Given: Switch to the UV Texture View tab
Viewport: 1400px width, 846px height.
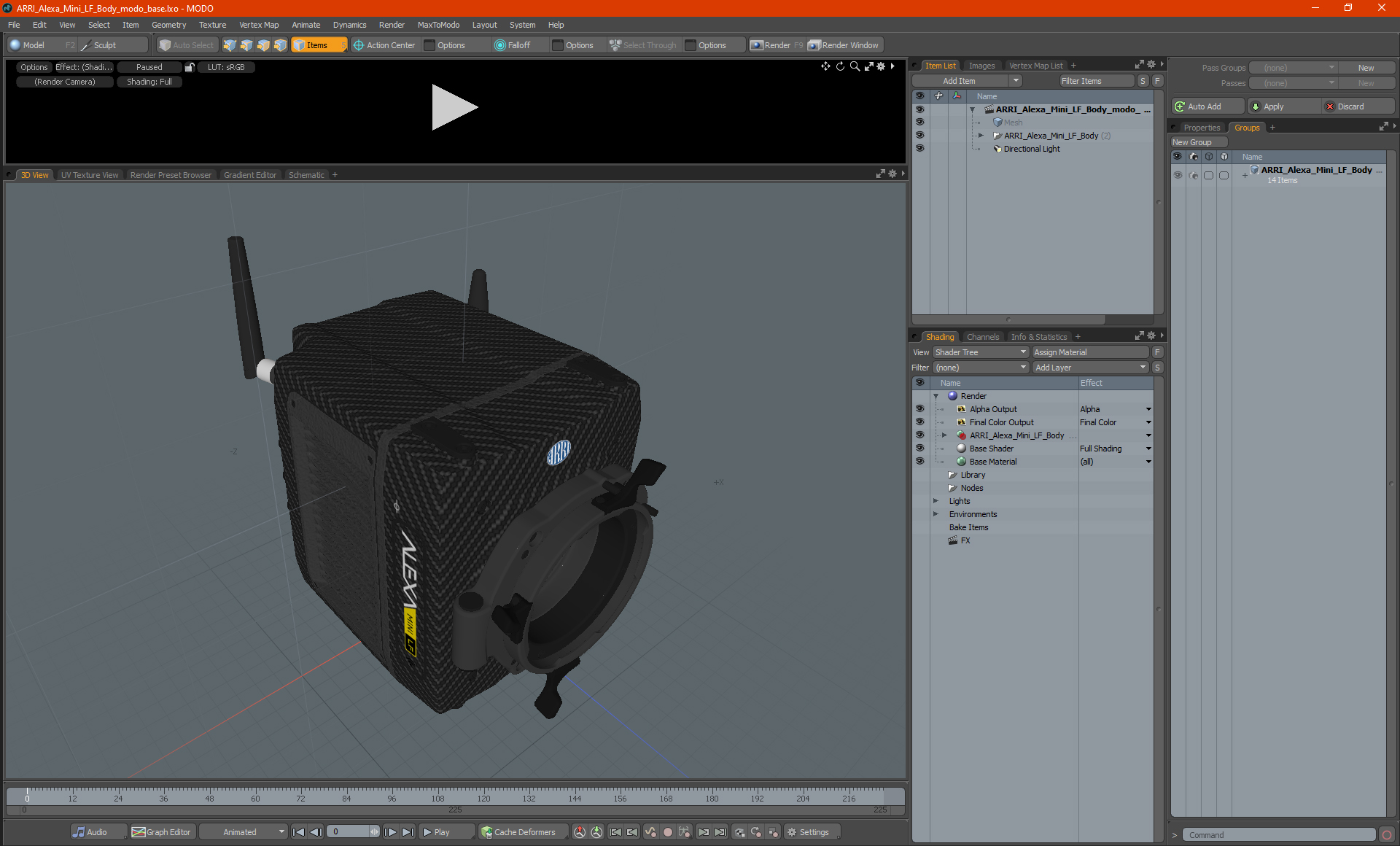Looking at the screenshot, I should click(89, 175).
